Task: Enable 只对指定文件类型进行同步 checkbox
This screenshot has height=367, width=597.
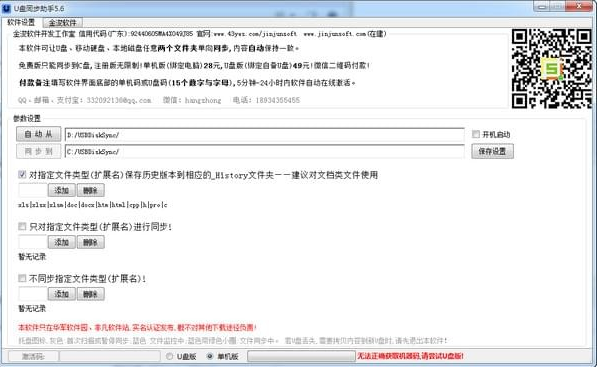Action: pos(22,227)
